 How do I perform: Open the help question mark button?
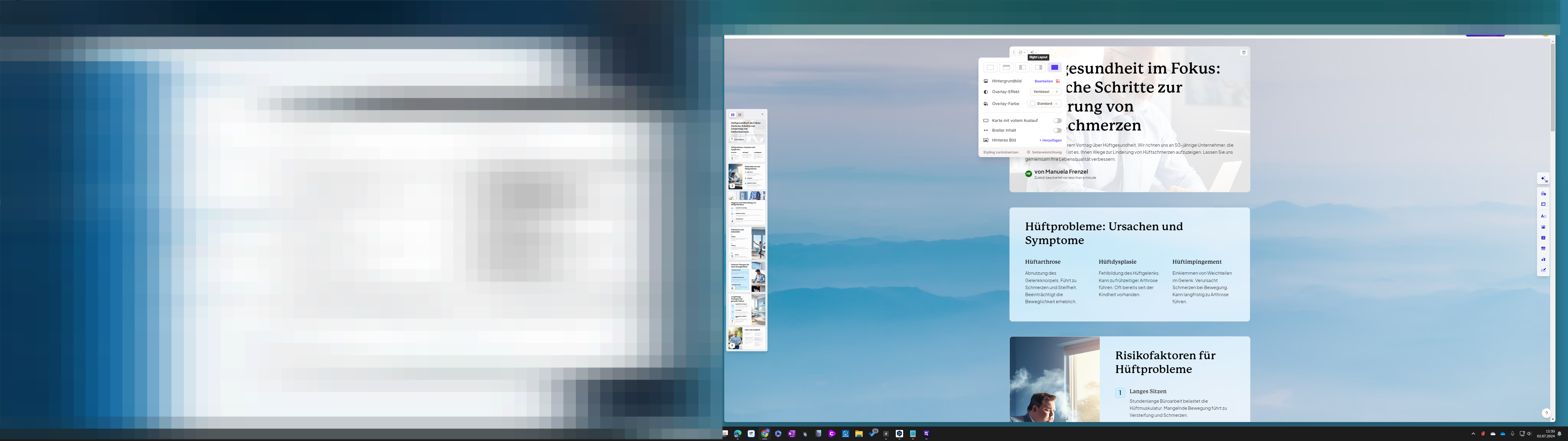[x=1546, y=413]
